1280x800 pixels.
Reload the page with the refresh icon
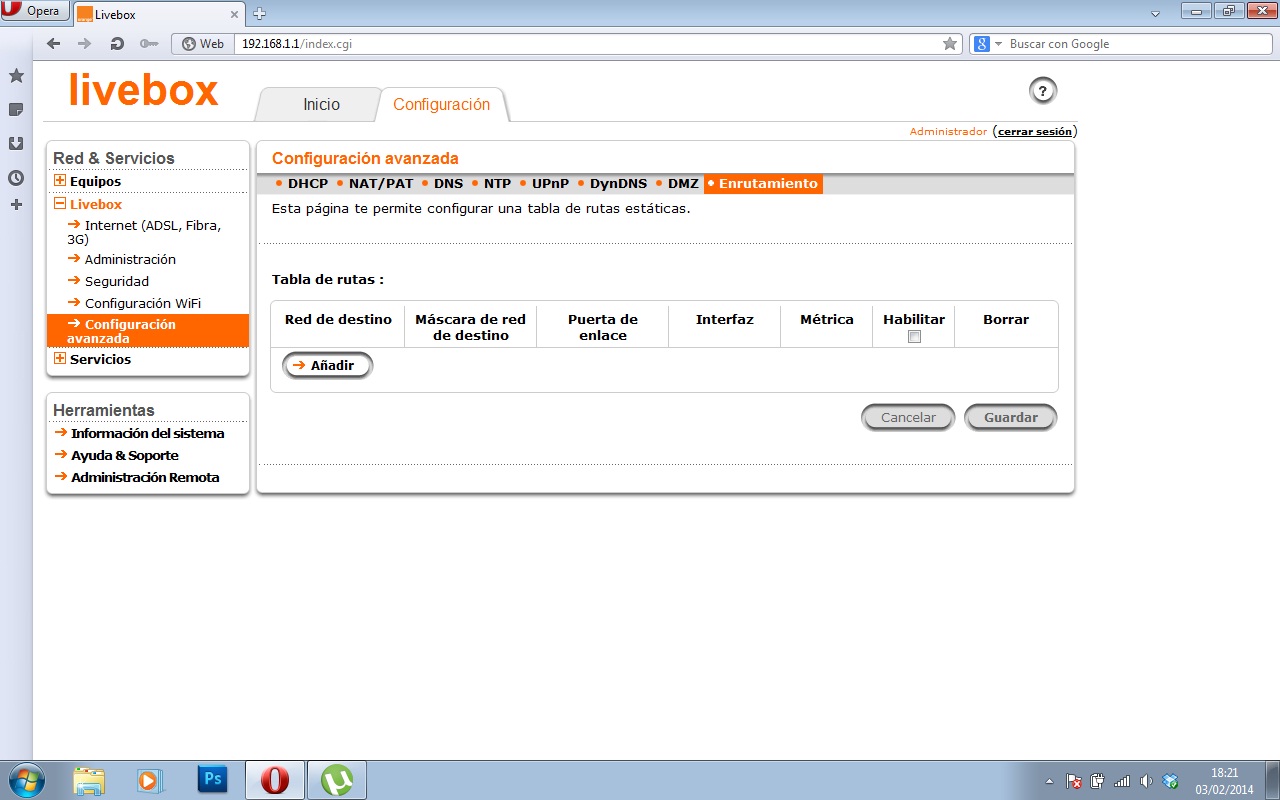117,44
